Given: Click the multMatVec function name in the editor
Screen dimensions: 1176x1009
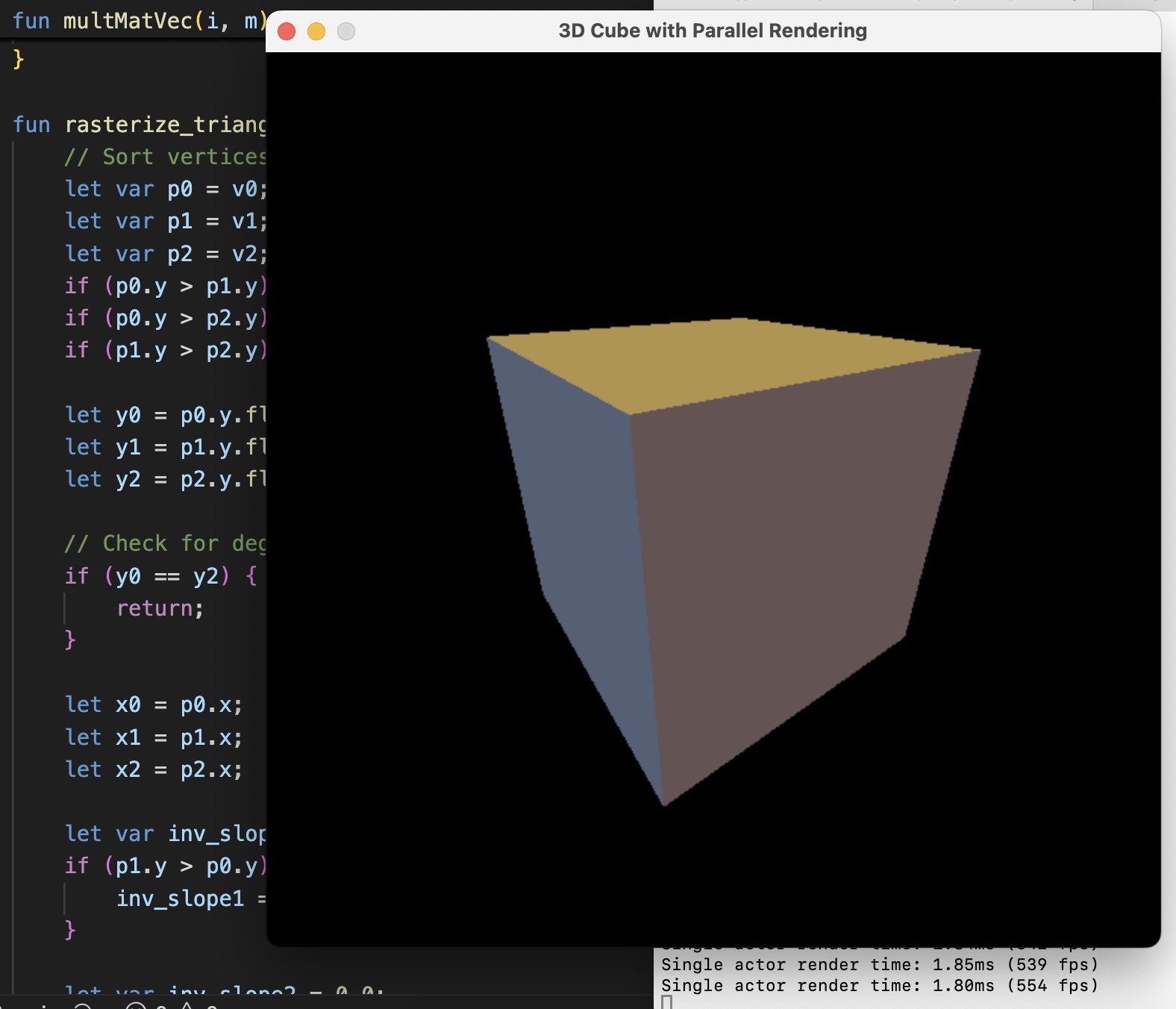Looking at the screenshot, I should (x=127, y=21).
